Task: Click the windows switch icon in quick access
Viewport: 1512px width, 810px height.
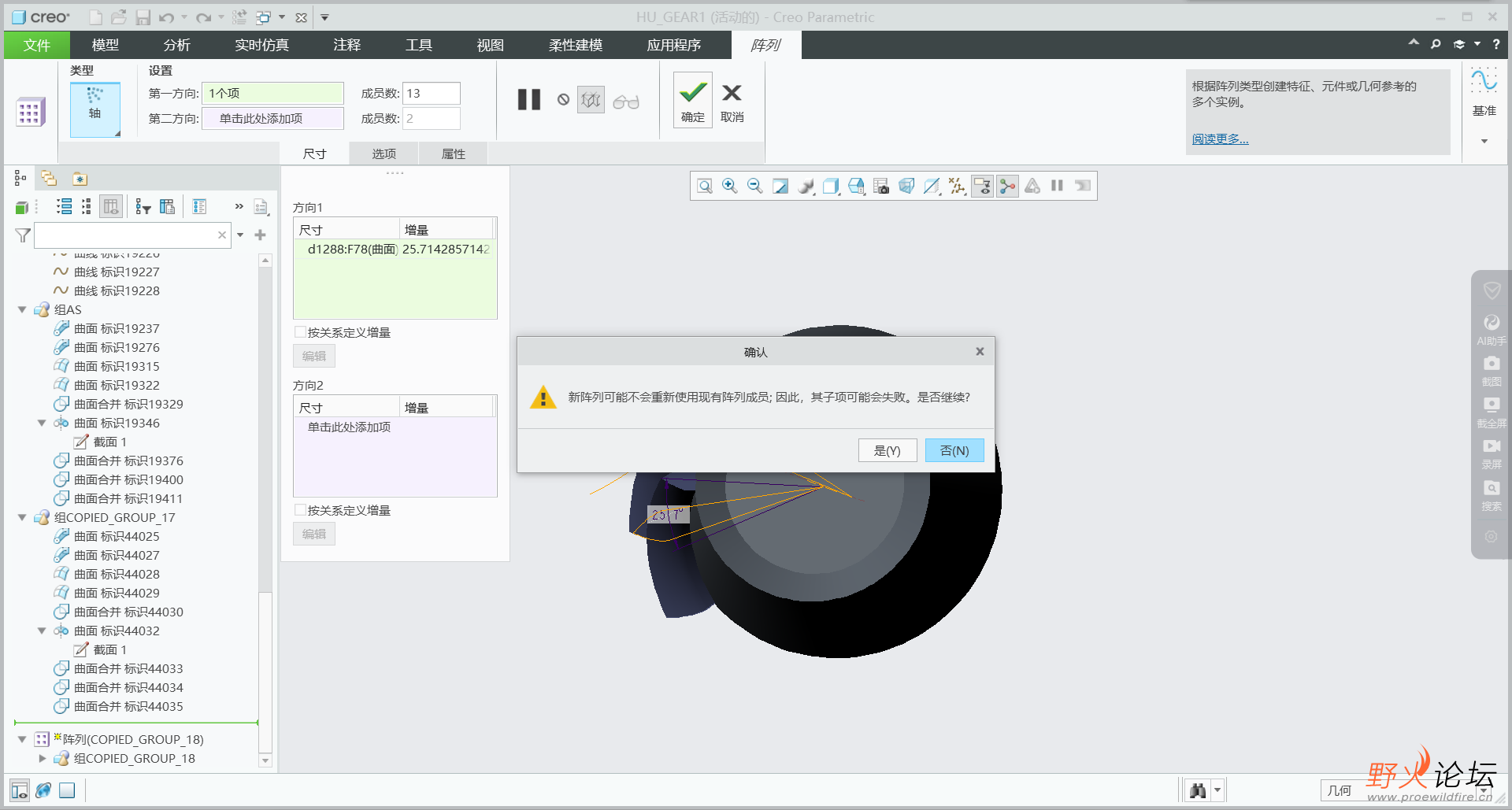Action: pyautogui.click(x=263, y=17)
